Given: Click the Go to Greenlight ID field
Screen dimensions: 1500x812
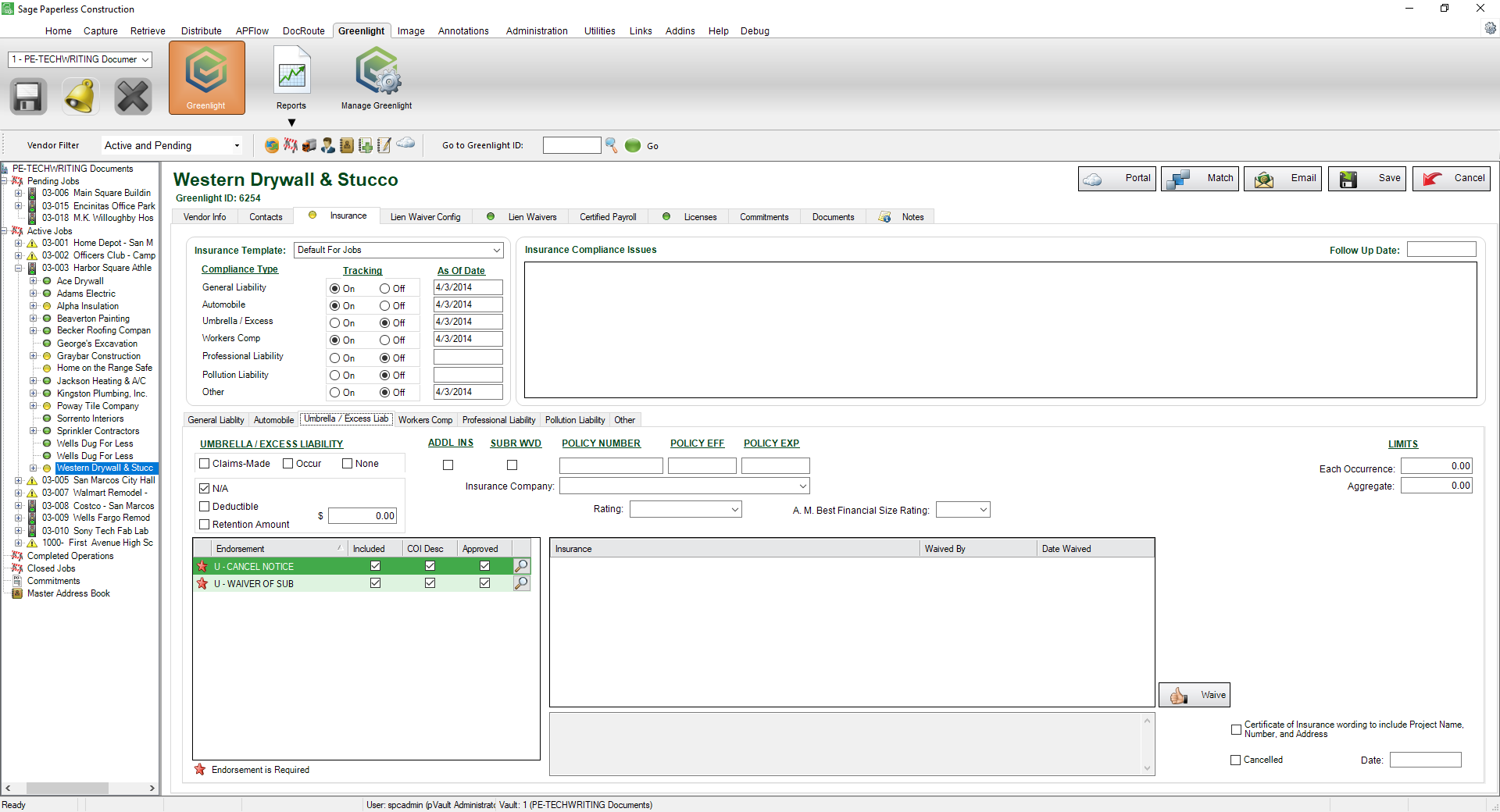Looking at the screenshot, I should 572,145.
